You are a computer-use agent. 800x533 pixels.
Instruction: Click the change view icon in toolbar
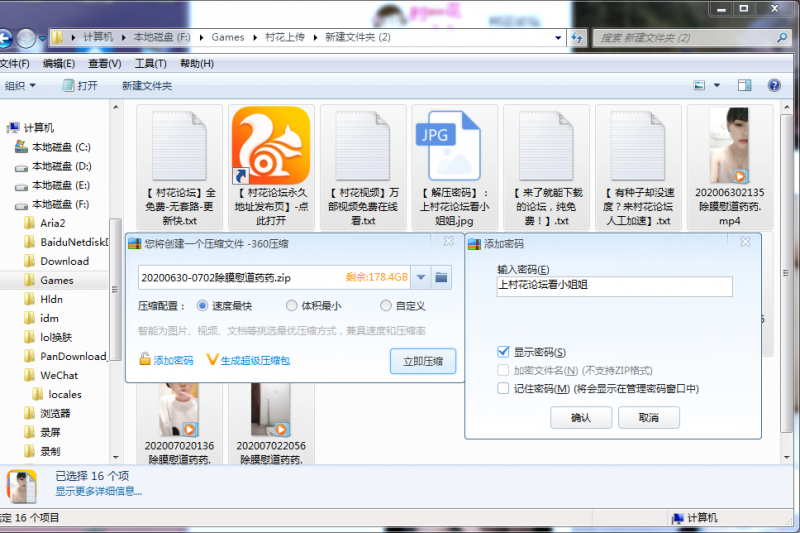point(700,86)
